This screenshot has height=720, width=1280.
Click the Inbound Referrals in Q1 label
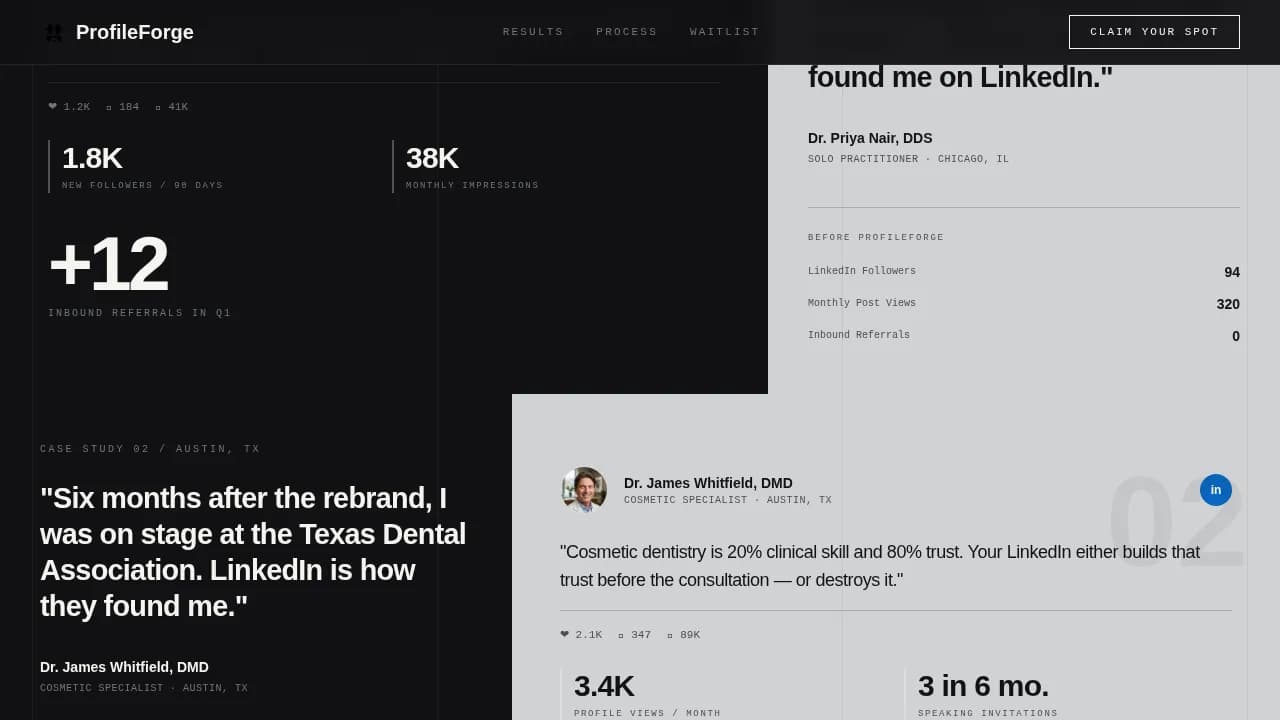pos(140,313)
